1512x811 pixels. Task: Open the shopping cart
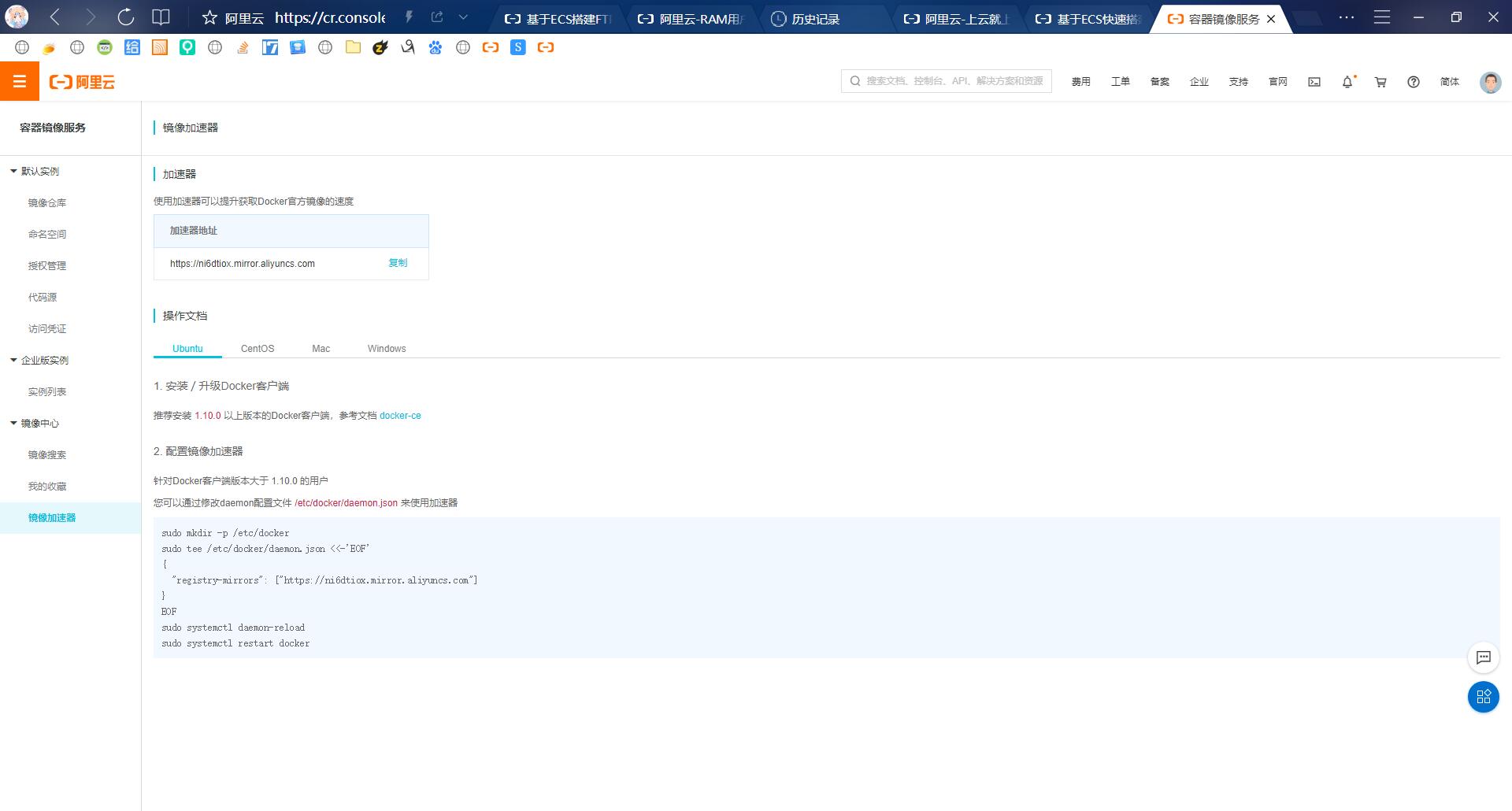[x=1380, y=82]
